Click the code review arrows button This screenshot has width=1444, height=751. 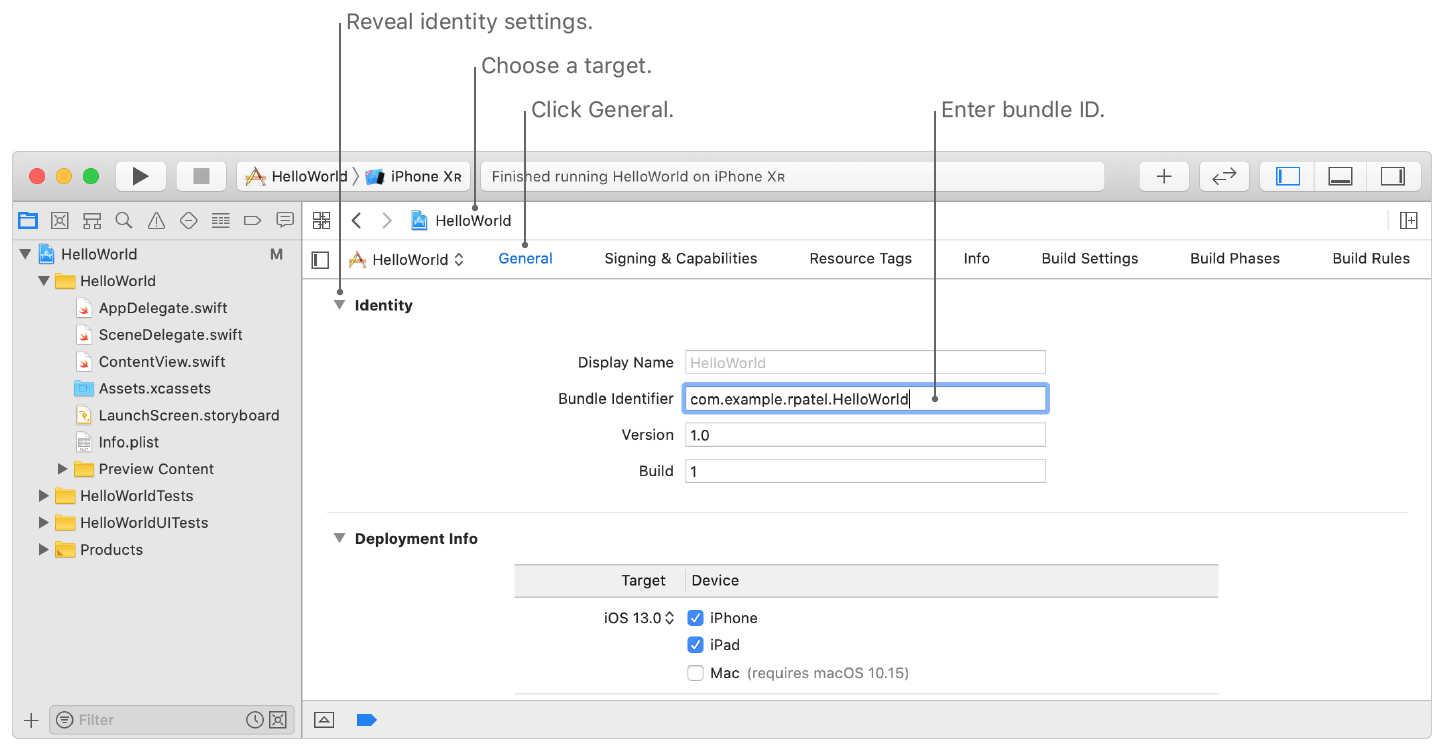tap(1224, 176)
